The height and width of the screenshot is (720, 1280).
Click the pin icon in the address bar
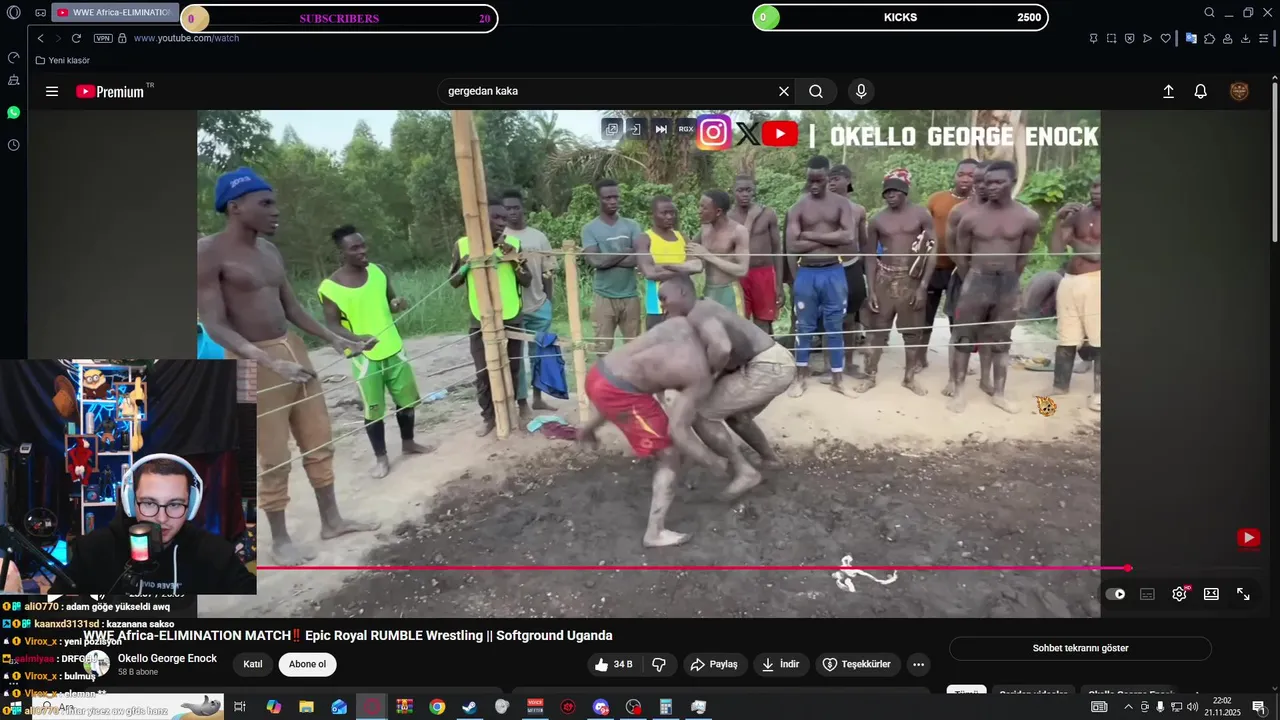1093,38
